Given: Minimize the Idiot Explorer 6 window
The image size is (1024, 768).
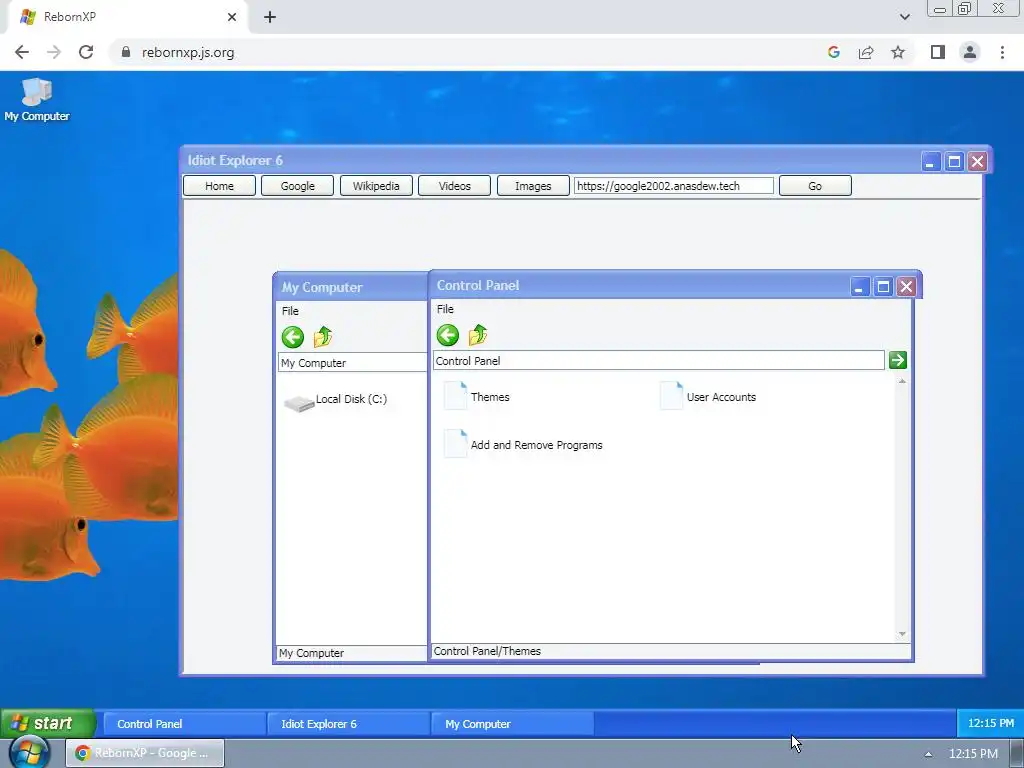Looking at the screenshot, I should tap(931, 161).
